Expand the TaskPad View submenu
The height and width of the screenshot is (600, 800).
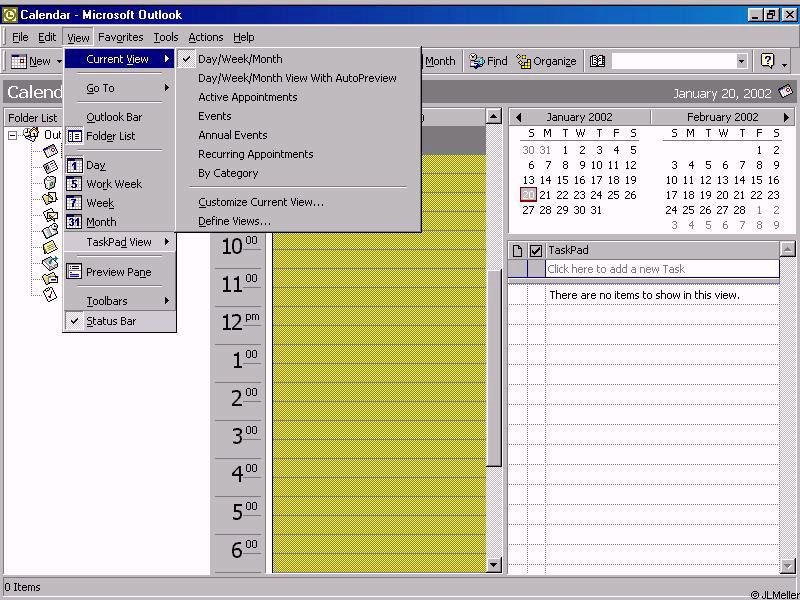120,242
